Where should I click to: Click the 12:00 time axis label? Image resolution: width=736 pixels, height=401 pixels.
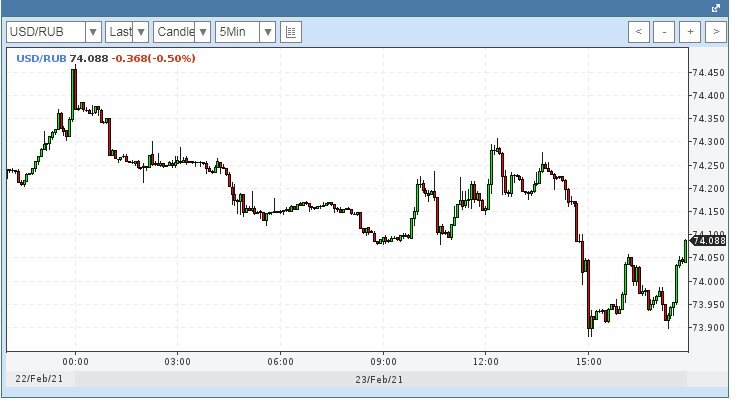(x=486, y=362)
